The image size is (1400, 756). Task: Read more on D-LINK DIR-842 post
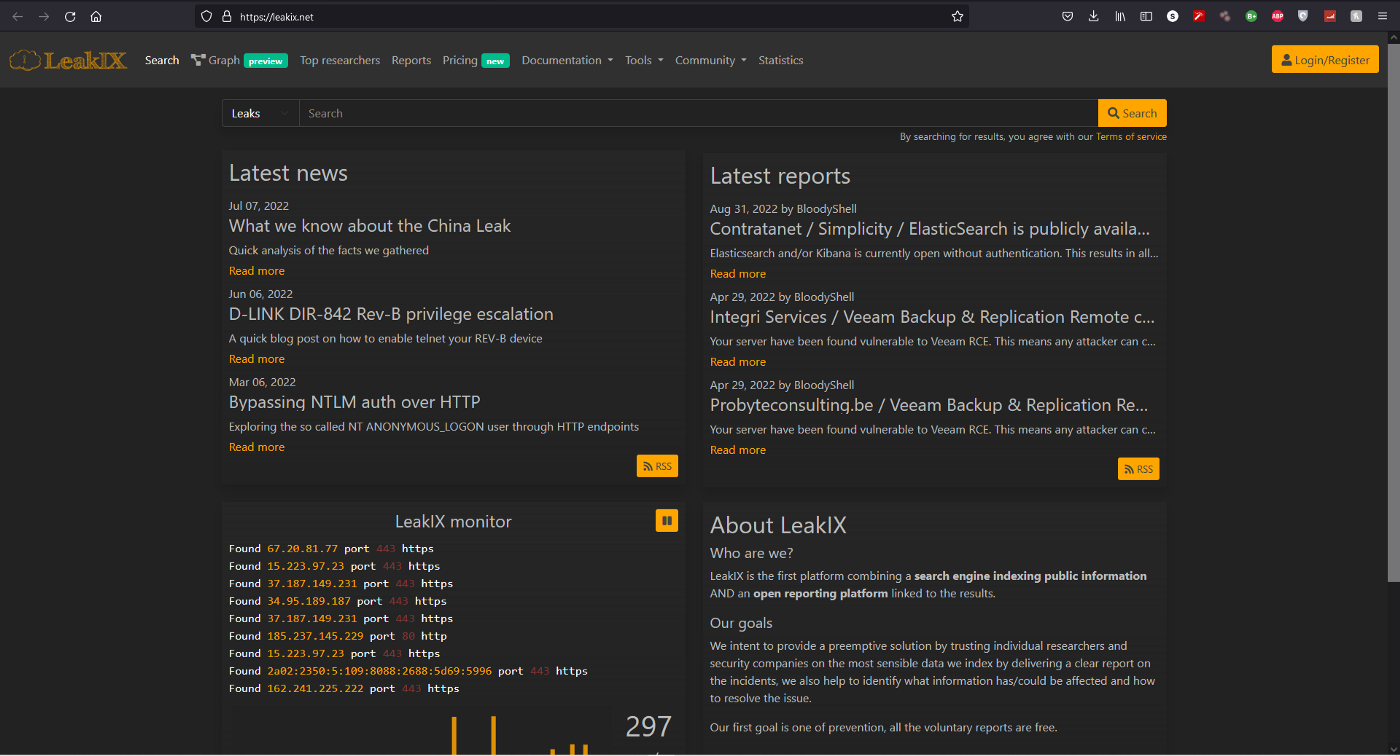pyautogui.click(x=257, y=359)
